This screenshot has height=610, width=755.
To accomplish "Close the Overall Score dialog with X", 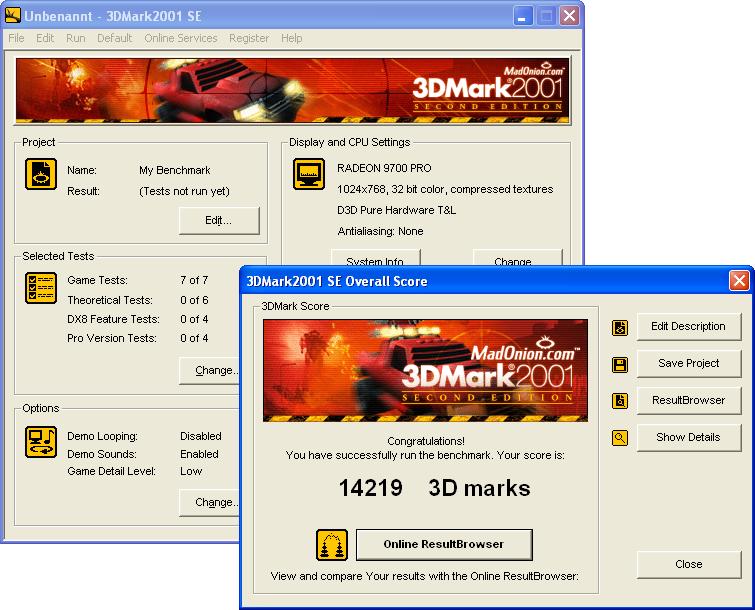I will [x=740, y=280].
